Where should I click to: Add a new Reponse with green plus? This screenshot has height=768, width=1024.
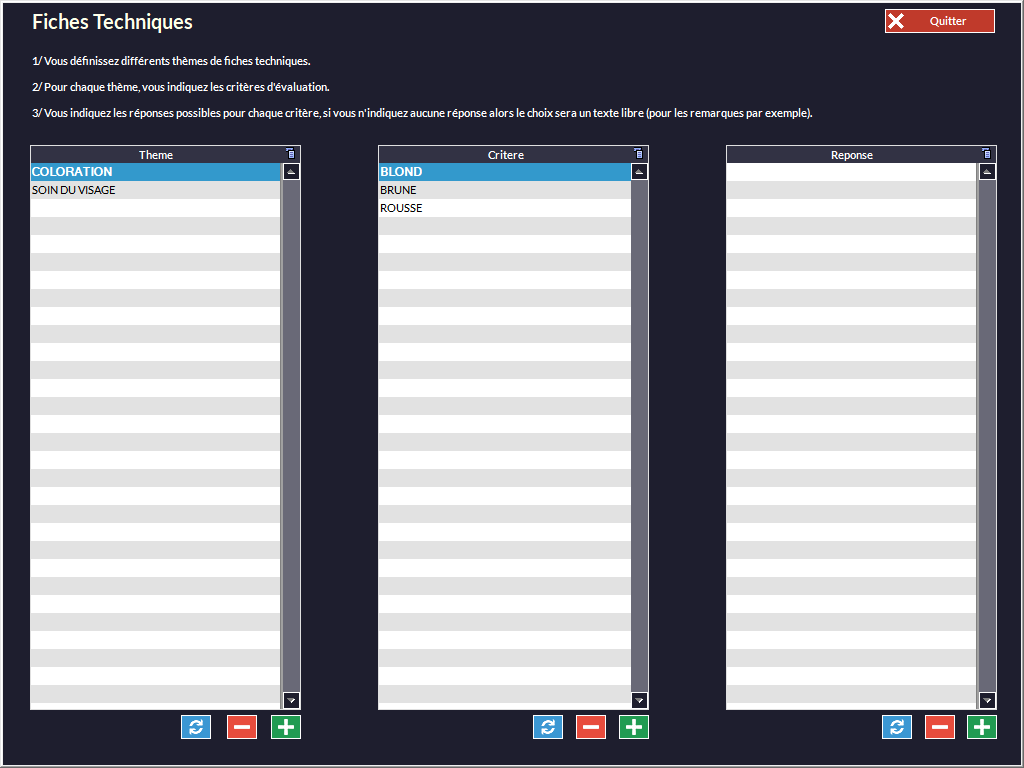pyautogui.click(x=982, y=727)
